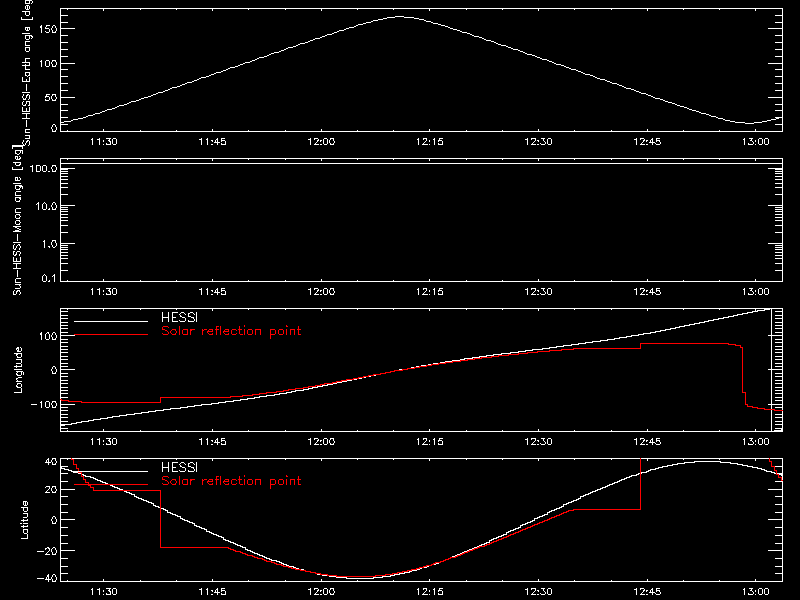Click the HESSI legend label in the Latitude plot

pyautogui.click(x=180, y=467)
